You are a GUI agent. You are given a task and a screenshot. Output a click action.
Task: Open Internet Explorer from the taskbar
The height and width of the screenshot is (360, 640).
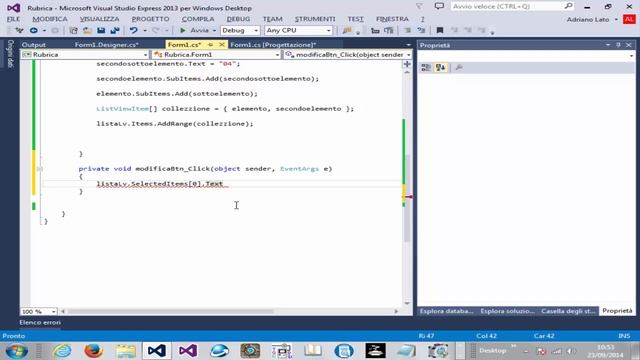click(x=62, y=351)
